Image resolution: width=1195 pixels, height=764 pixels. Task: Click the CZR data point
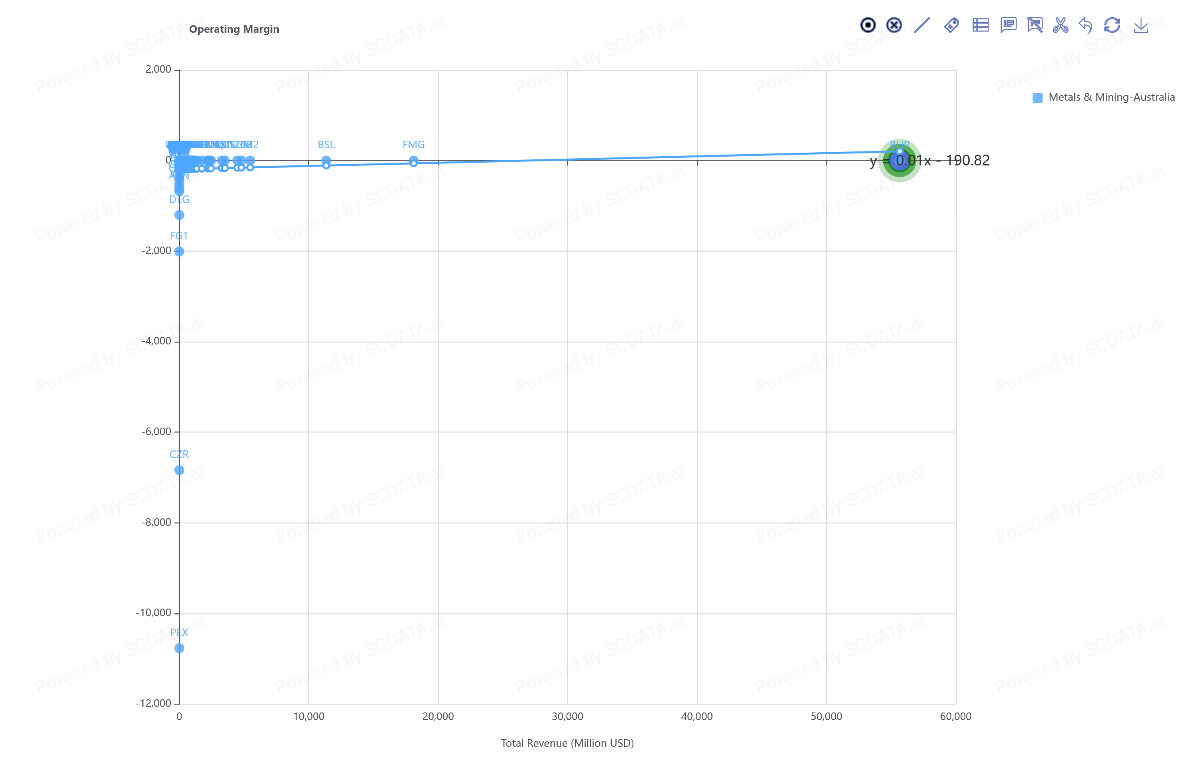(179, 470)
